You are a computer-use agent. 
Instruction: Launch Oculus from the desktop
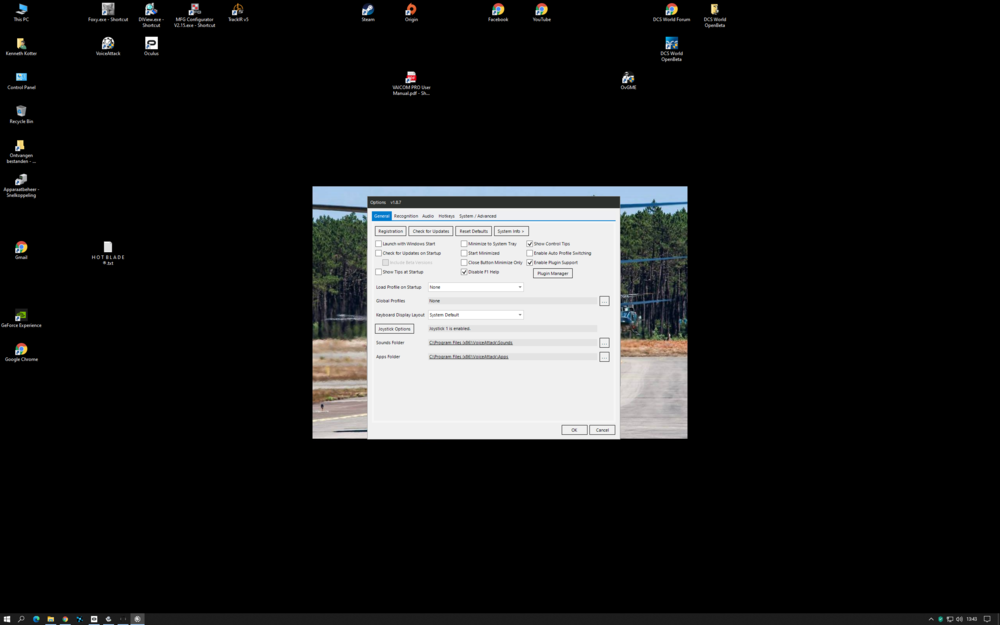150,45
